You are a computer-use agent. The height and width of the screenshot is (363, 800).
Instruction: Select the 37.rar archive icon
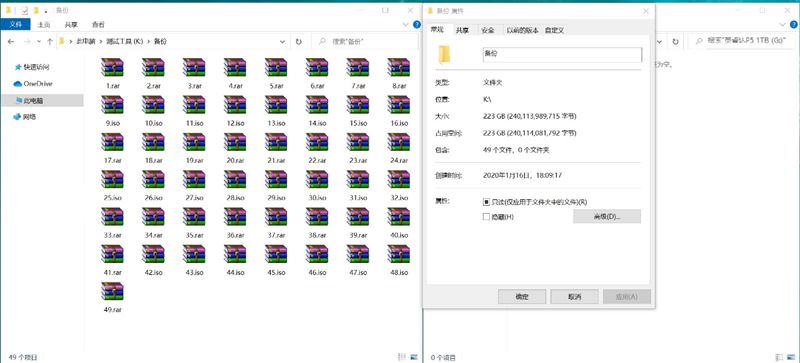[276, 217]
